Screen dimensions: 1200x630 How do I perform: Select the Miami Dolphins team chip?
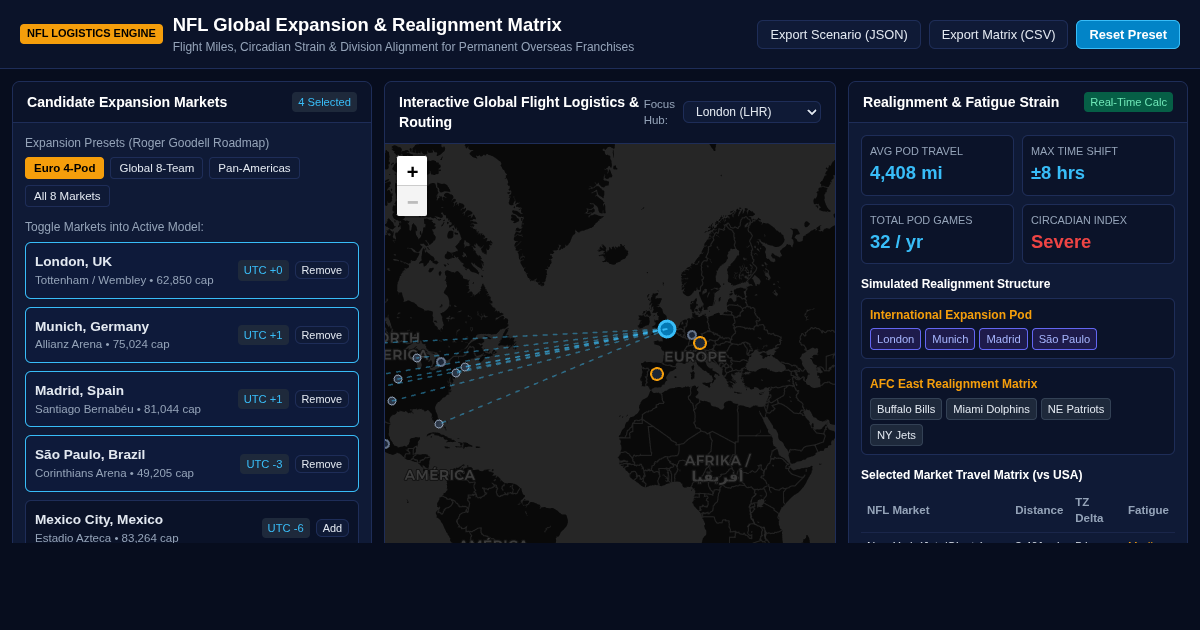(991, 409)
